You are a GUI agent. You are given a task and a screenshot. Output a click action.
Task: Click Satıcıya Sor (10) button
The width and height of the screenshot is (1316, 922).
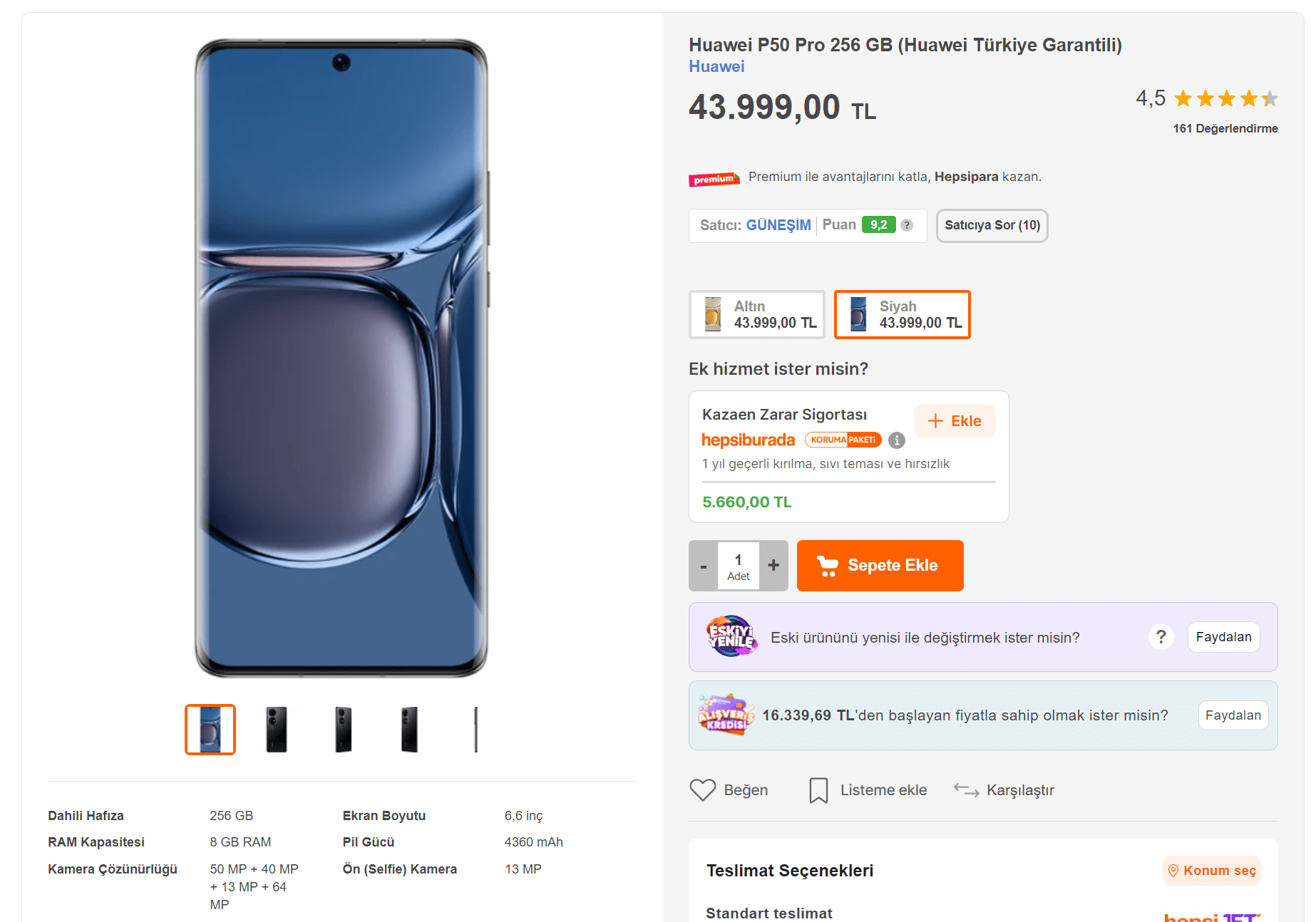pos(992,225)
